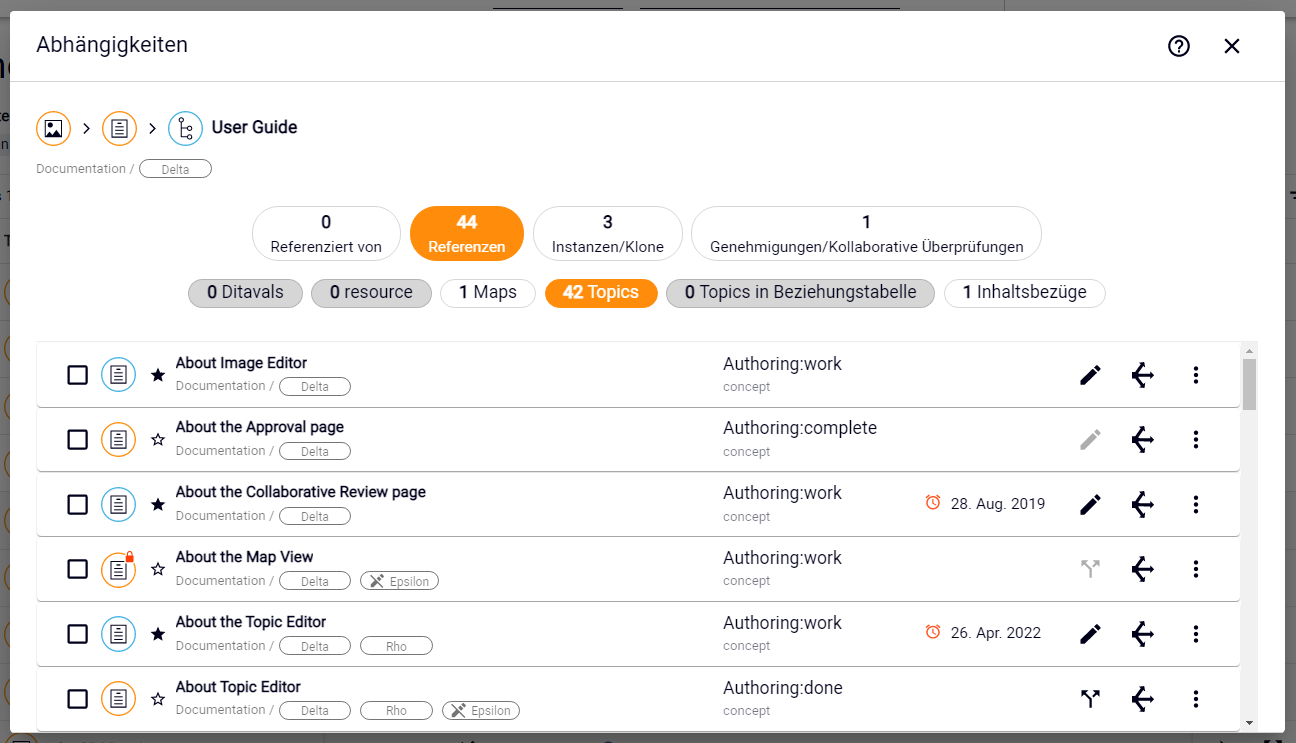Click greyed pencil for About the Approval page
Viewport: 1296px width, 743px height.
pyautogui.click(x=1090, y=440)
